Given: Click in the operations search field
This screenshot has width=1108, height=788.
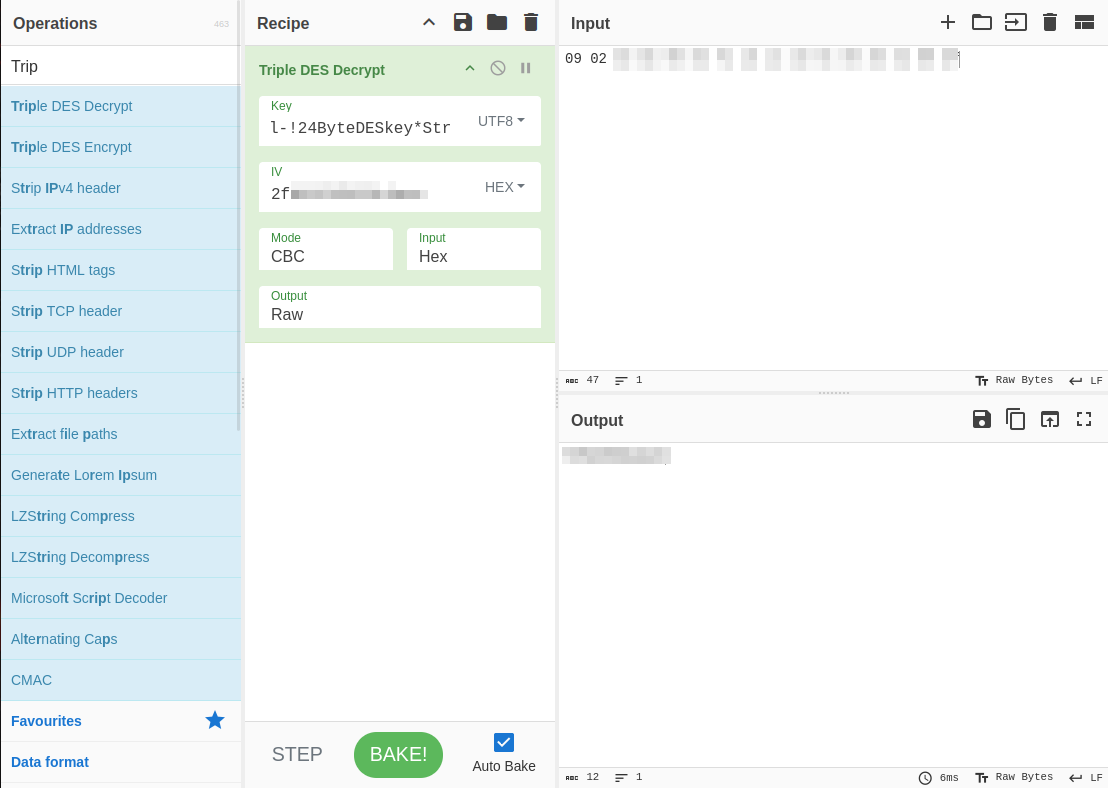Looking at the screenshot, I should click(120, 66).
